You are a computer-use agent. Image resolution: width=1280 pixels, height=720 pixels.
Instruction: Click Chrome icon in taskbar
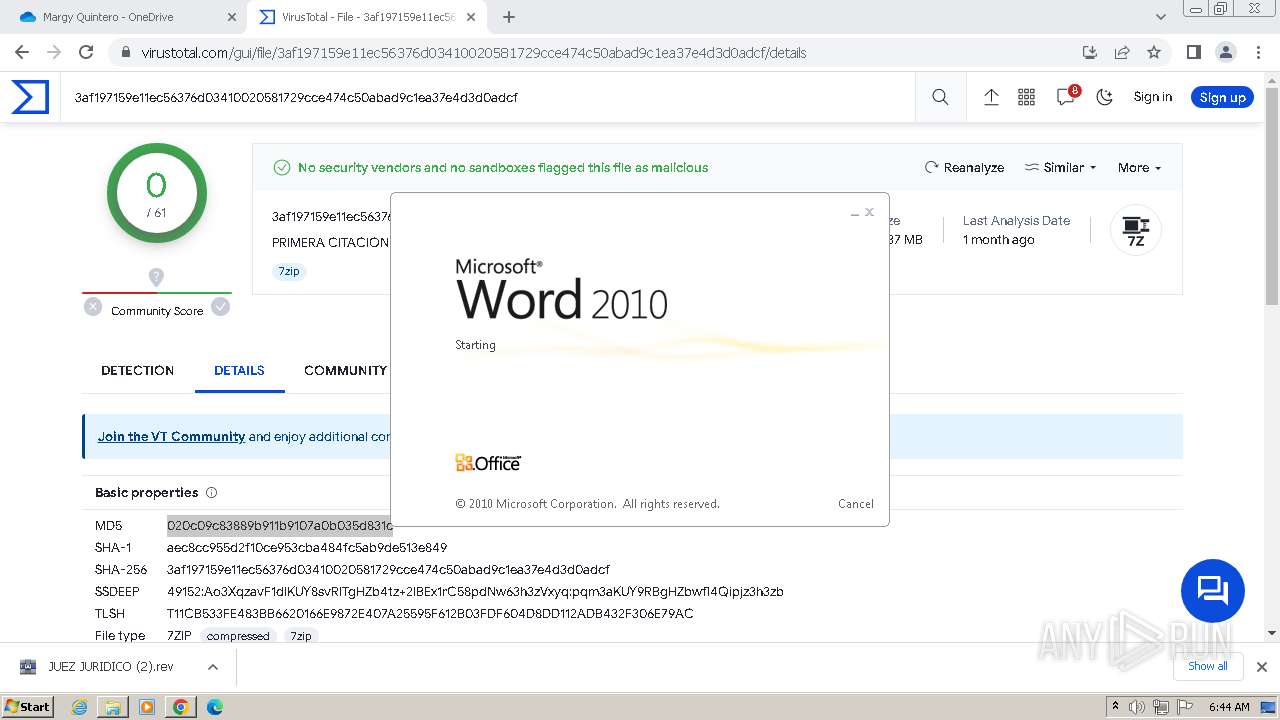181,707
